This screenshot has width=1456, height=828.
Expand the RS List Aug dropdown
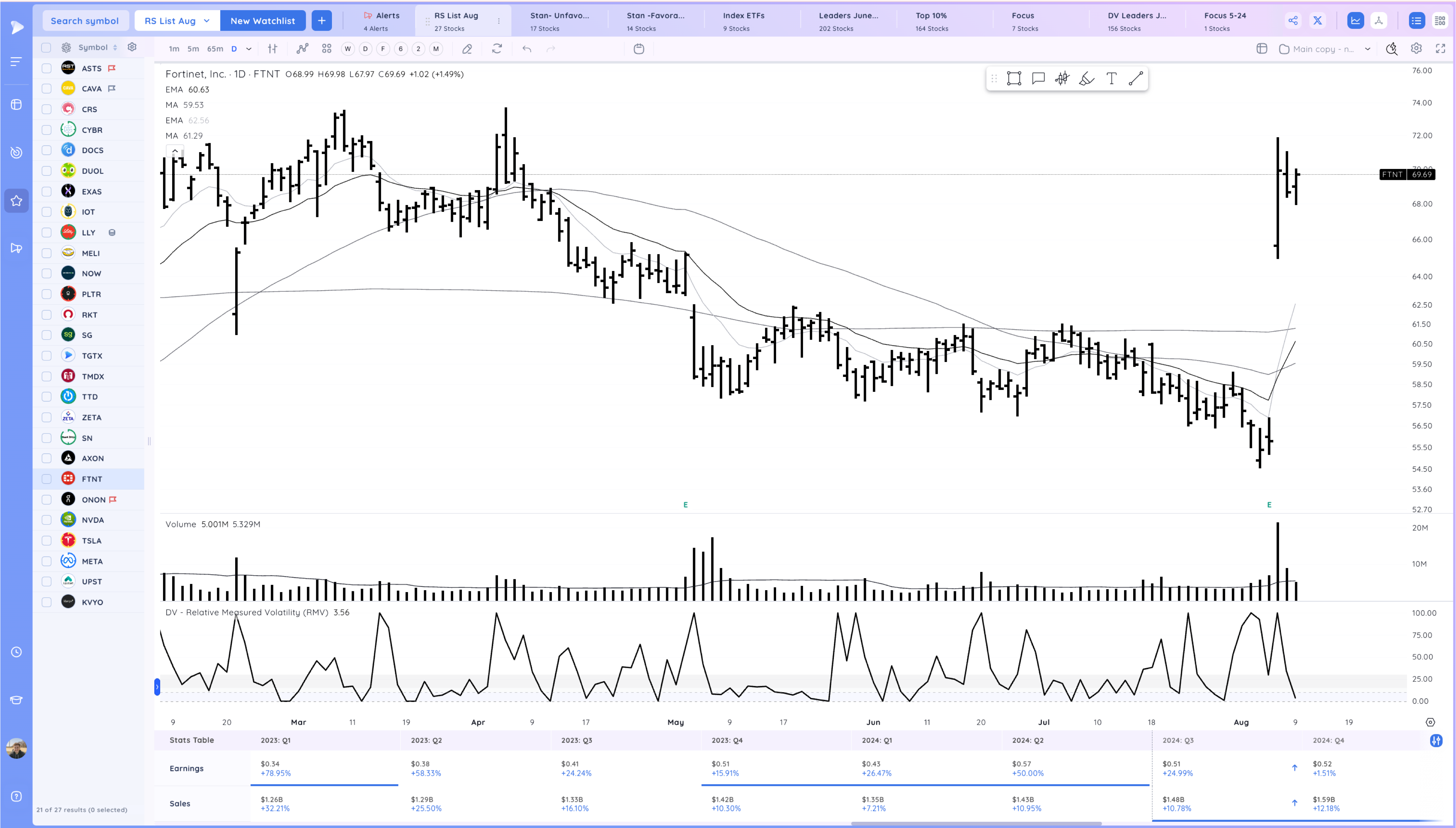(206, 20)
